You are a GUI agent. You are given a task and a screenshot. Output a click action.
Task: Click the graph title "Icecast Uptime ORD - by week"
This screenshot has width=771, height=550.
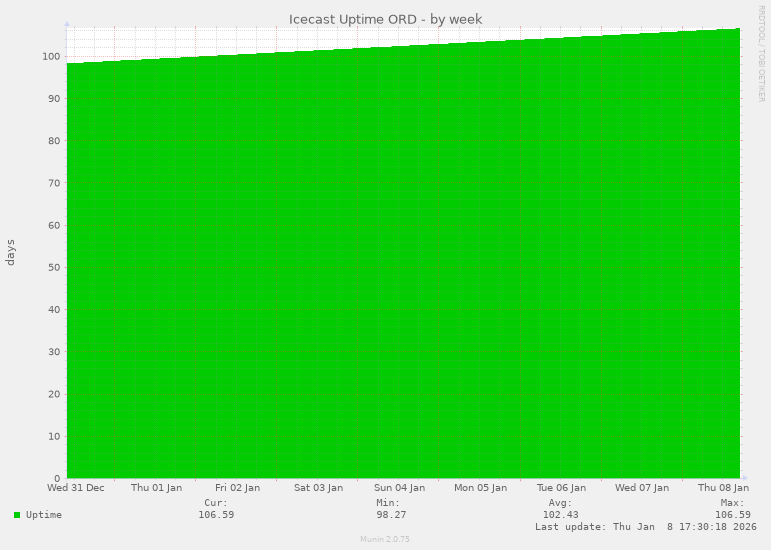386,19
